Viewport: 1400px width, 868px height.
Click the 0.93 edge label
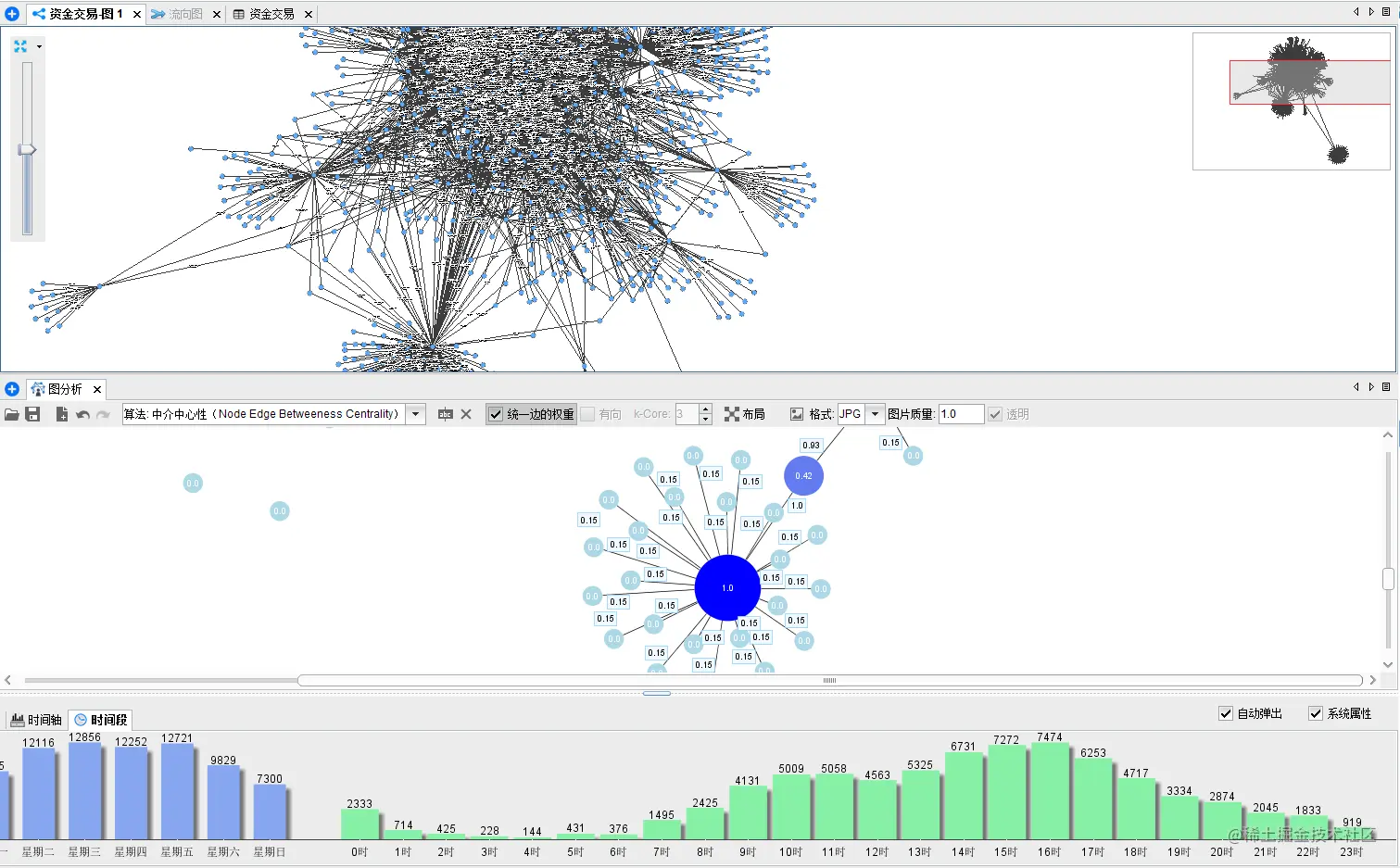click(x=811, y=446)
